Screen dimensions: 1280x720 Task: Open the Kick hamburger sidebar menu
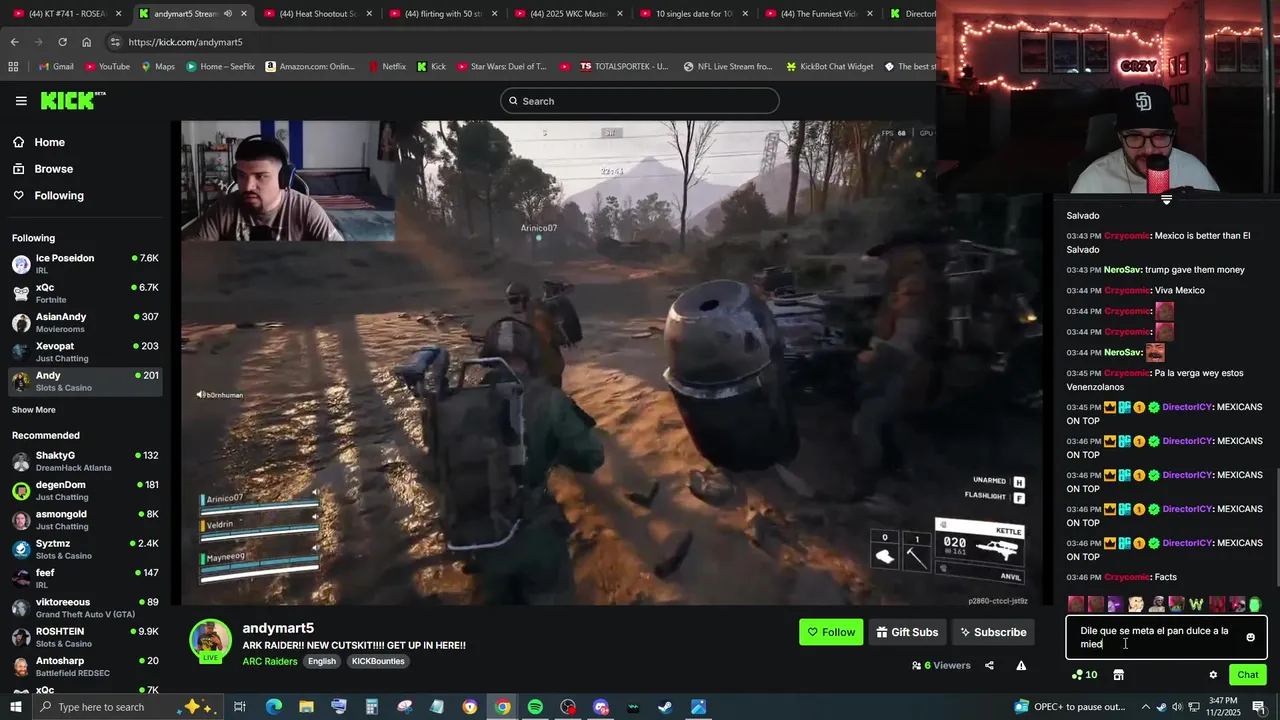coord(21,101)
